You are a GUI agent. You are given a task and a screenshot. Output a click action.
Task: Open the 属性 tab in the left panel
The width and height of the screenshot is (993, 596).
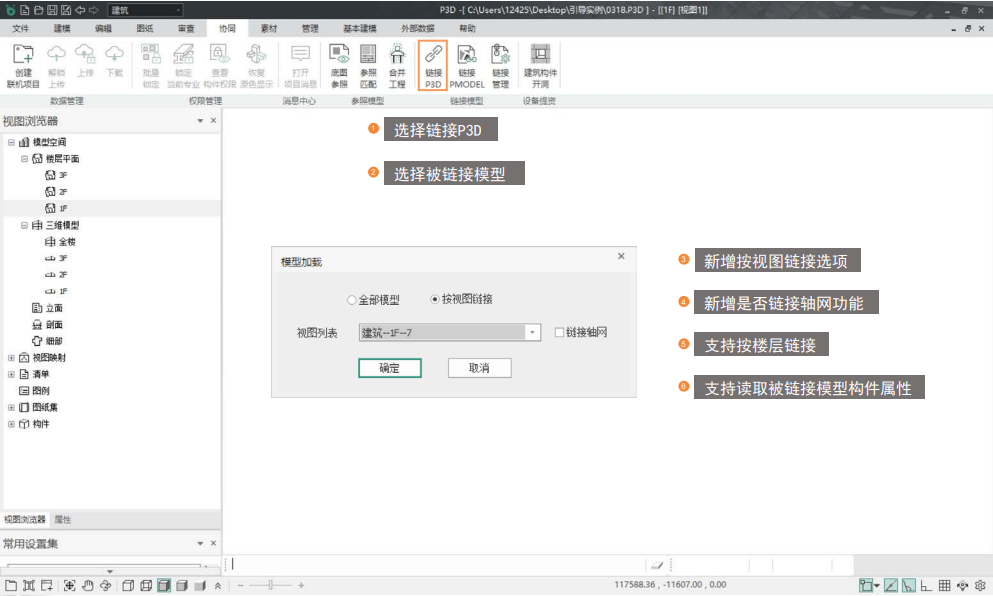pos(62,520)
